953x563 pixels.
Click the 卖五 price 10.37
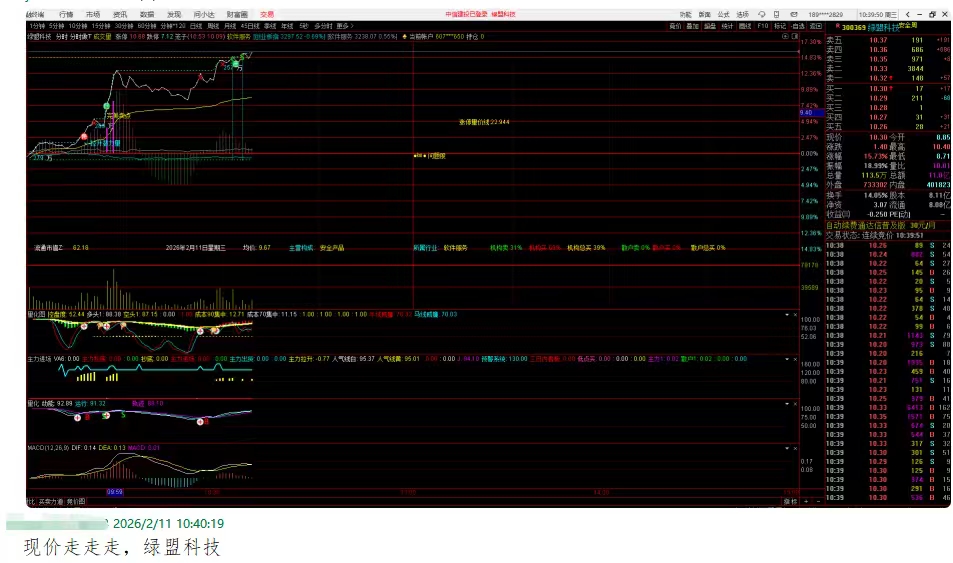(x=878, y=40)
